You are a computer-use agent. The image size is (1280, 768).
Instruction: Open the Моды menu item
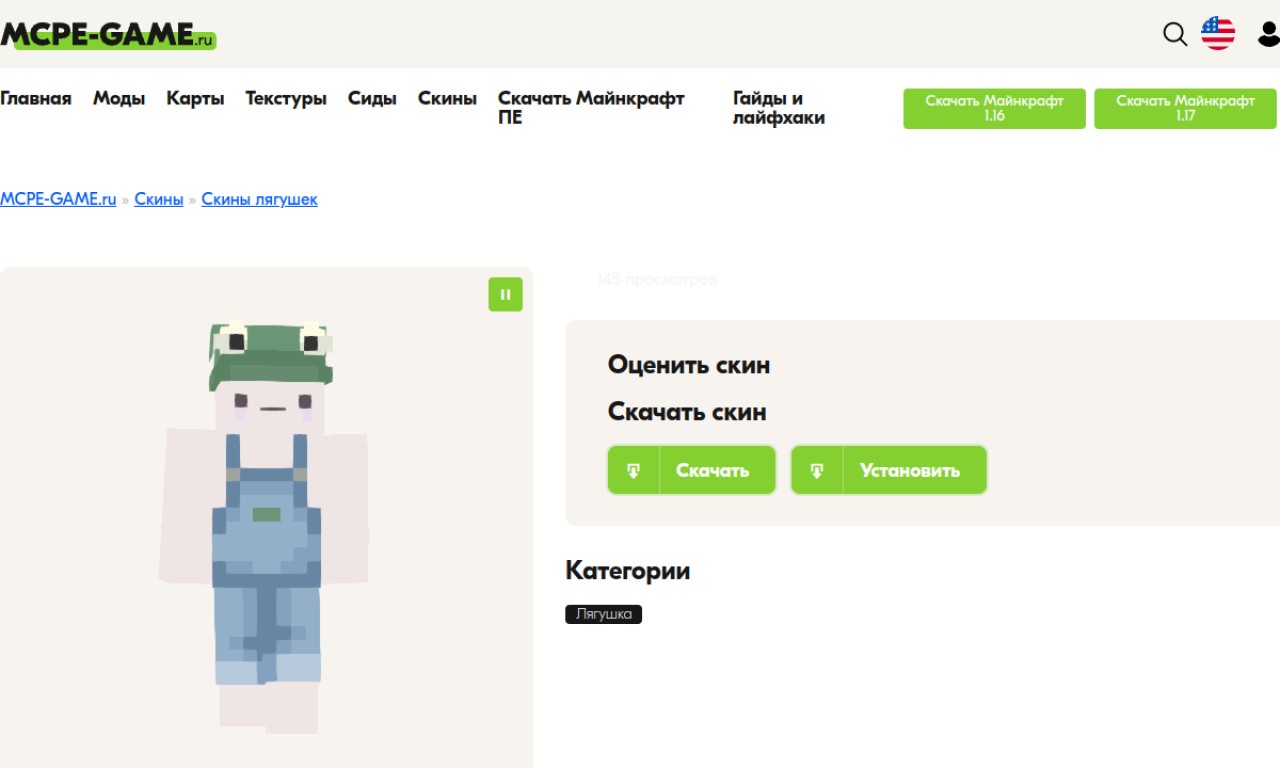coord(119,98)
